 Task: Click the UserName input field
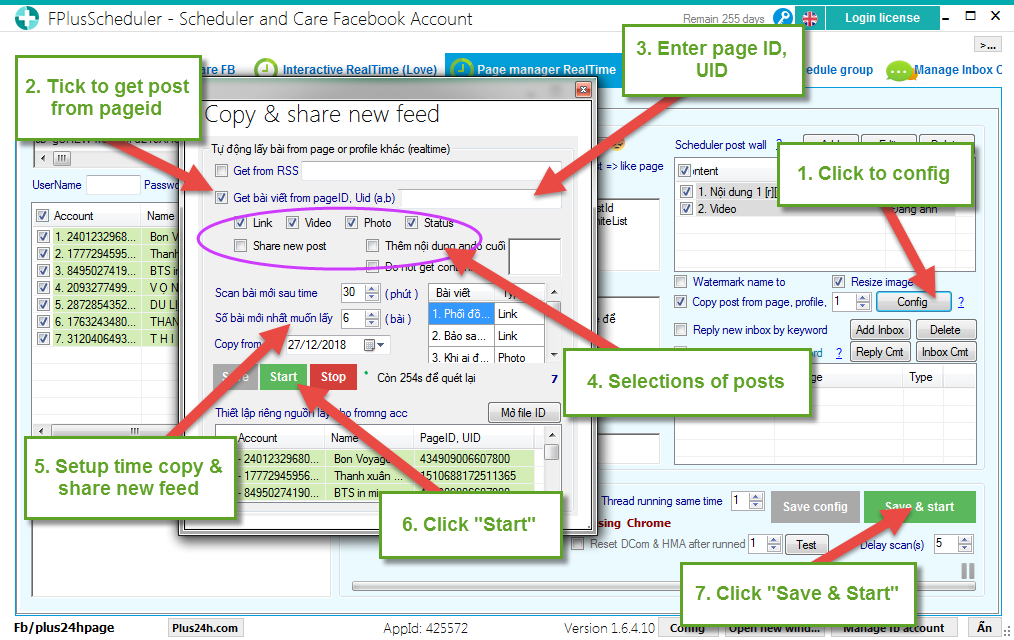point(113,185)
